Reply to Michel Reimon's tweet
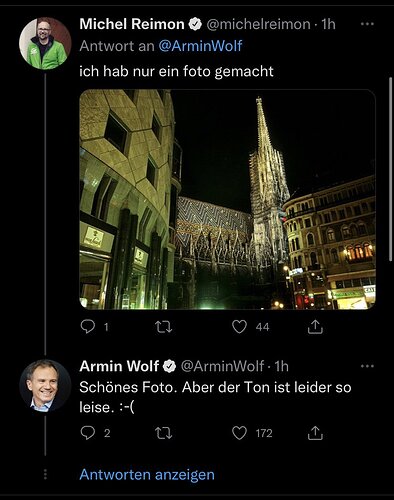The image size is (394, 500). pos(88,327)
